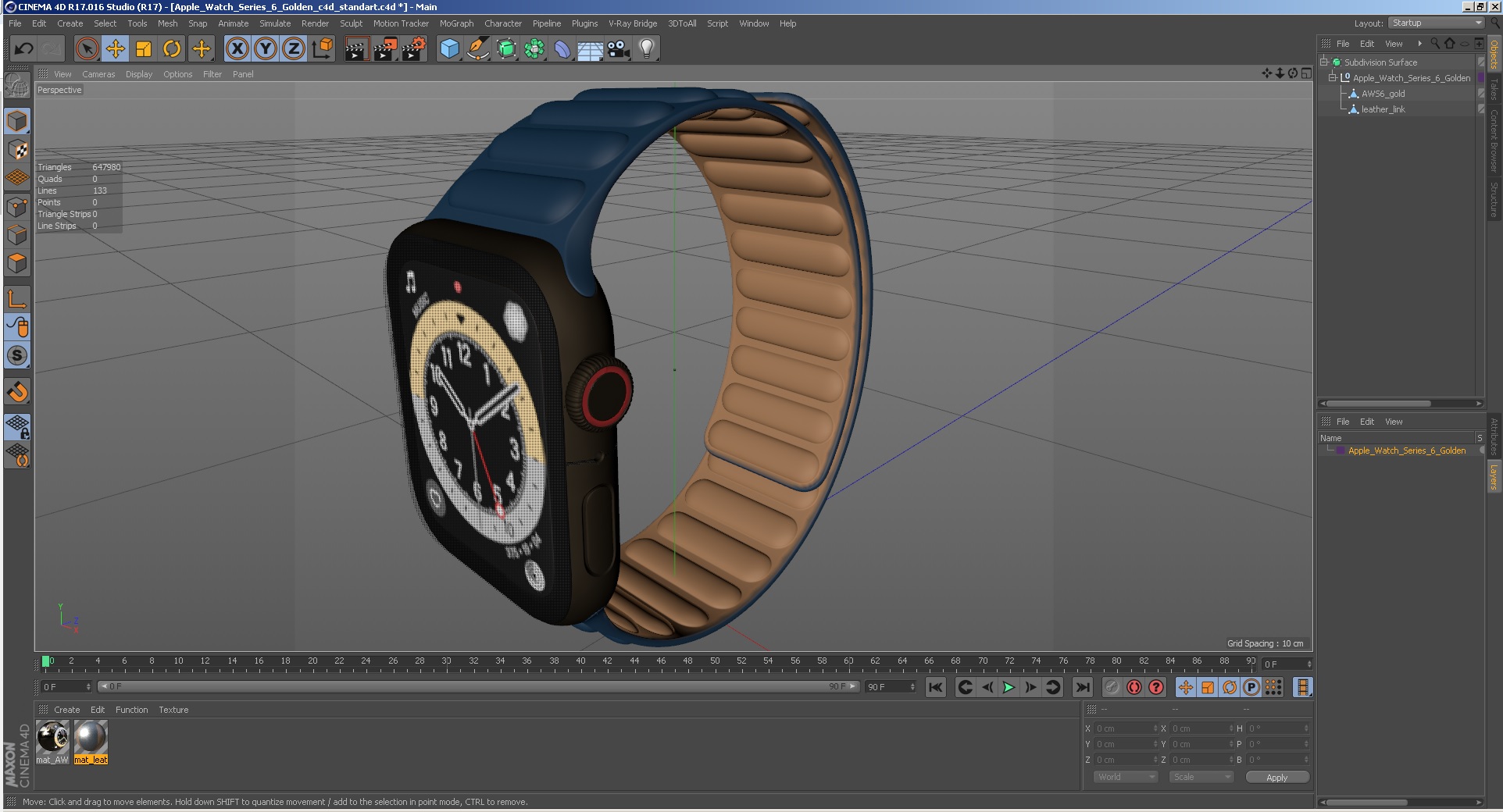Click the X position input field
The image size is (1503, 812).
[x=1125, y=728]
